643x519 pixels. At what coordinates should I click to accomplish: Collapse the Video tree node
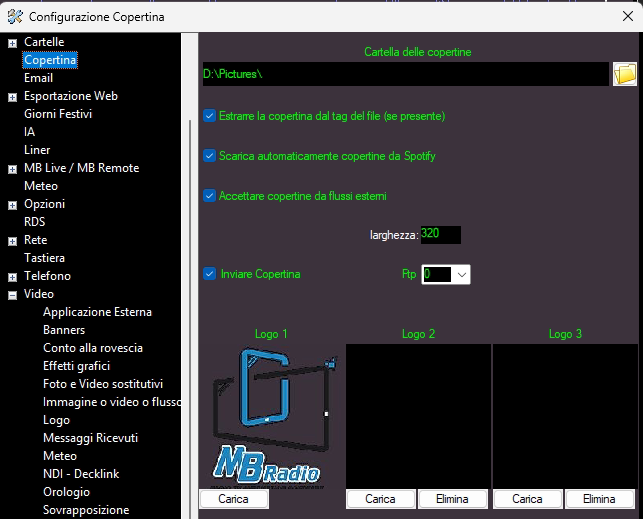12,295
